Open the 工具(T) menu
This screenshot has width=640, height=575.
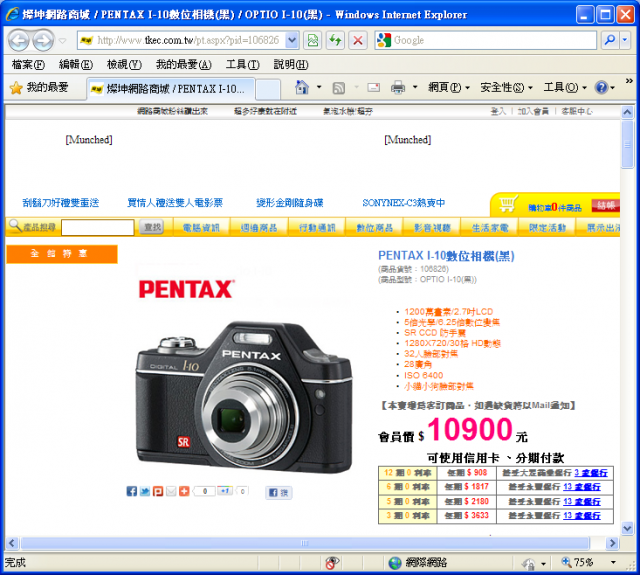pos(242,64)
